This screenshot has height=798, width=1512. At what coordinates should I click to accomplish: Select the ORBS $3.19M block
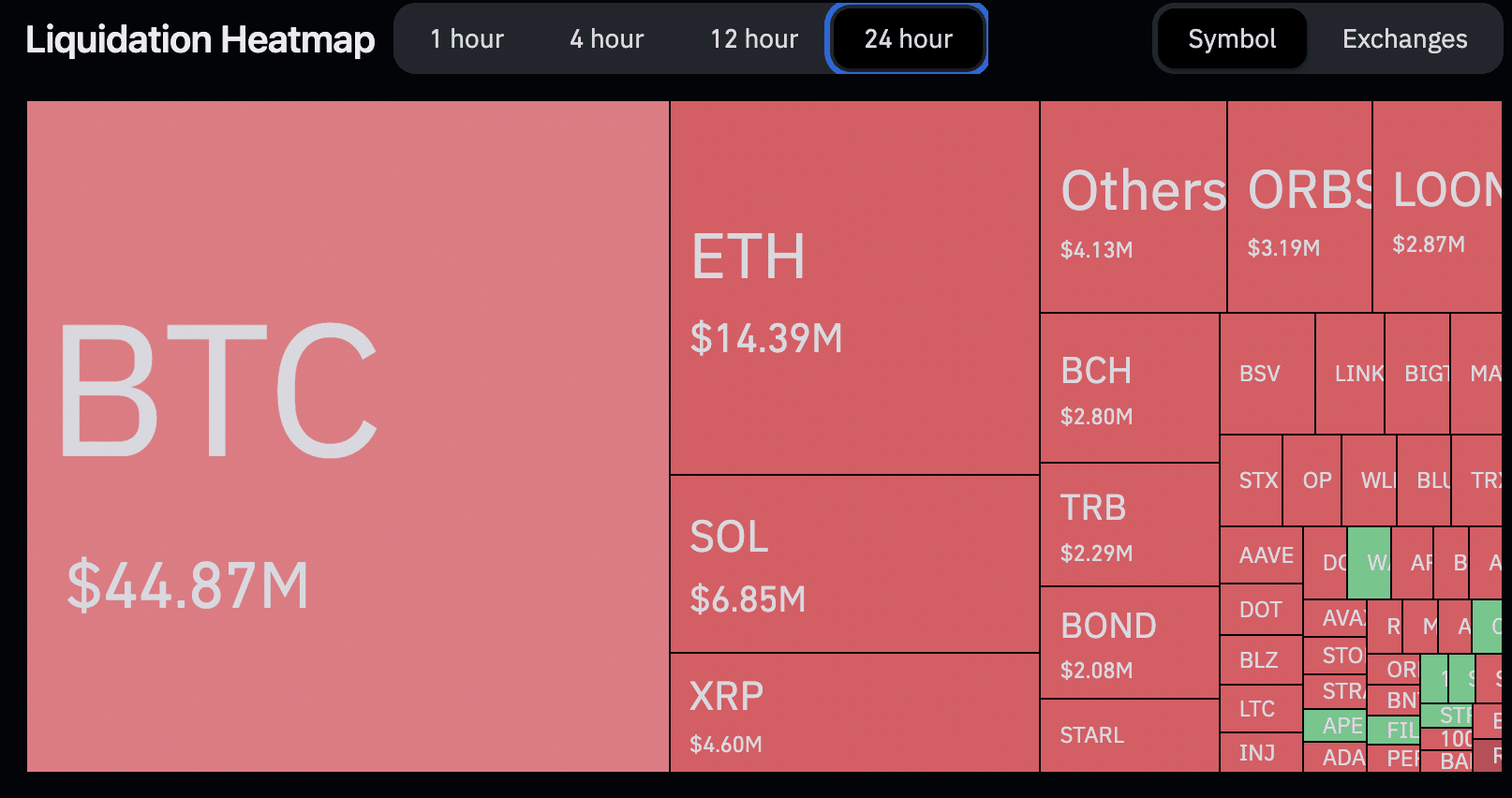coord(1299,207)
